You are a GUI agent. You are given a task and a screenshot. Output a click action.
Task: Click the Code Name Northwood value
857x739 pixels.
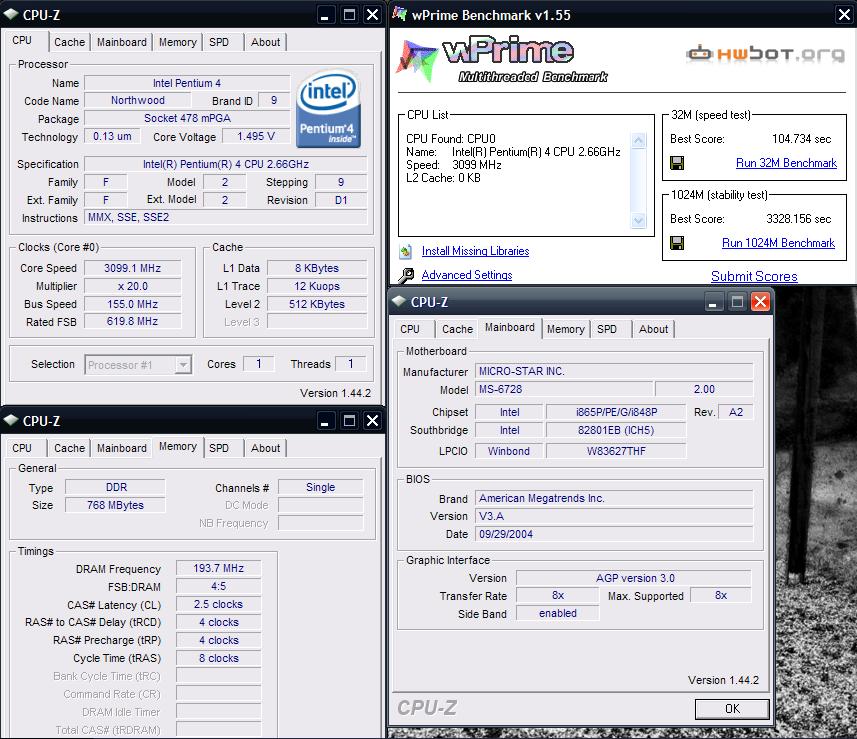(x=138, y=101)
